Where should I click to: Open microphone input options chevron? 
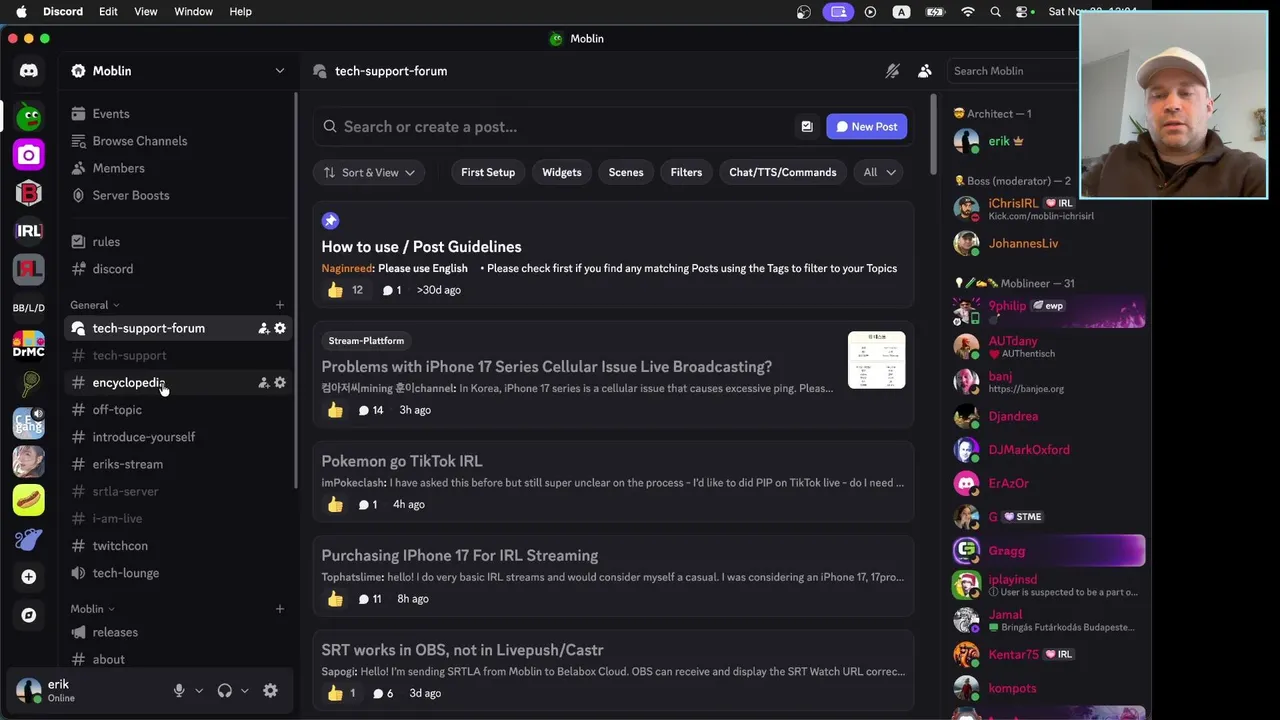199,690
